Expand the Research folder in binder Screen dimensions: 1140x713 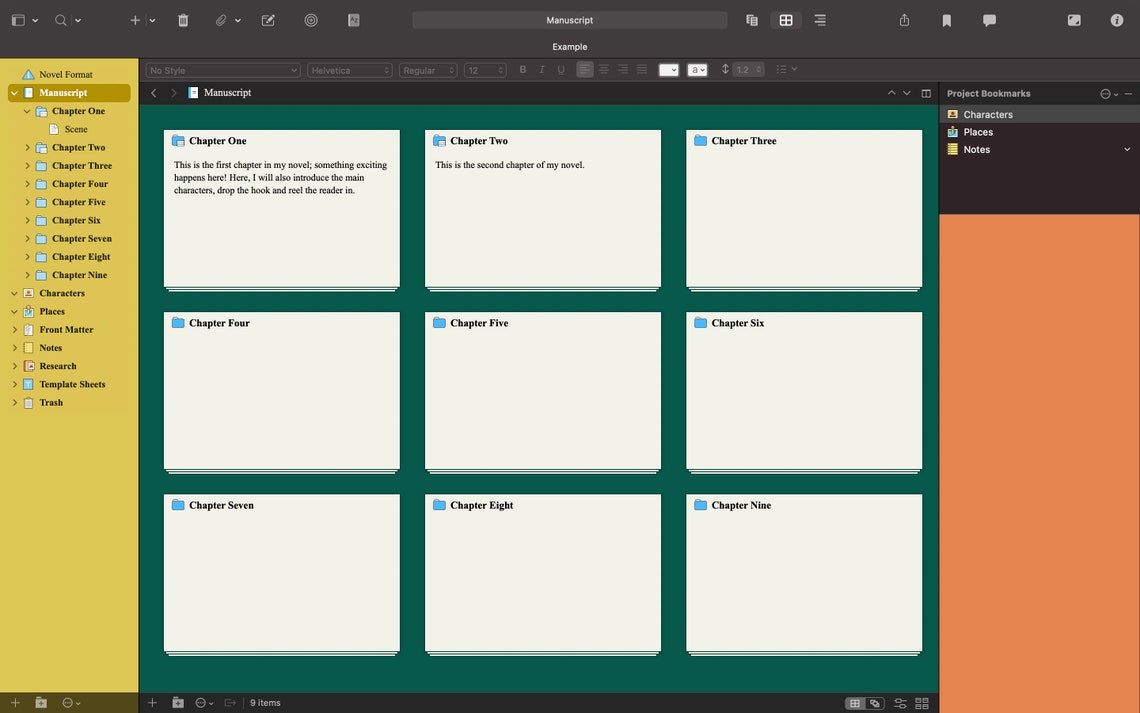click(x=15, y=366)
